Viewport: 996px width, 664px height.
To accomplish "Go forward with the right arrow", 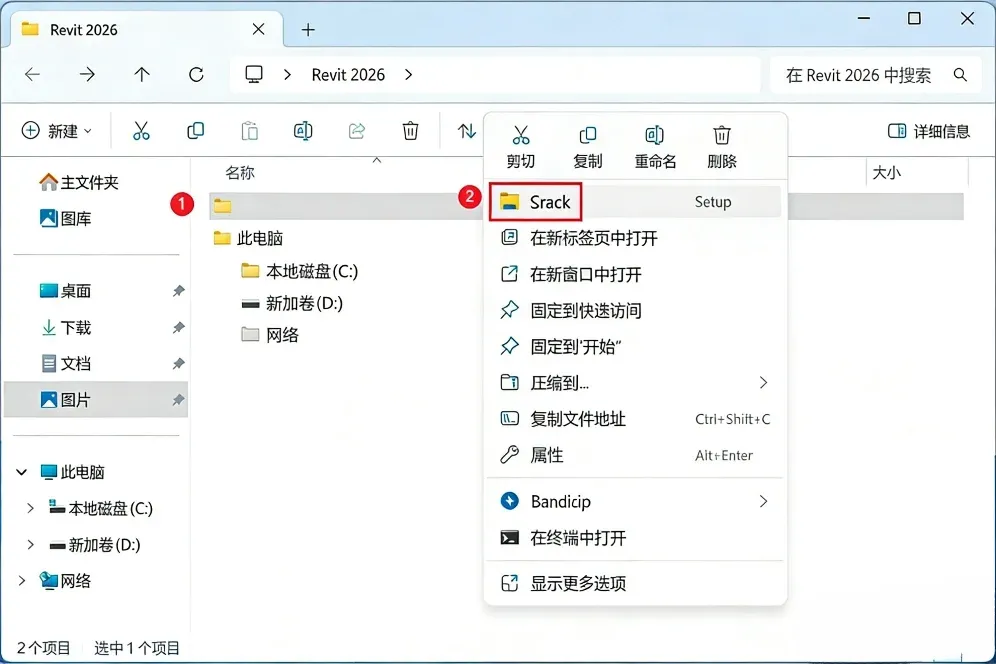I will (87, 75).
